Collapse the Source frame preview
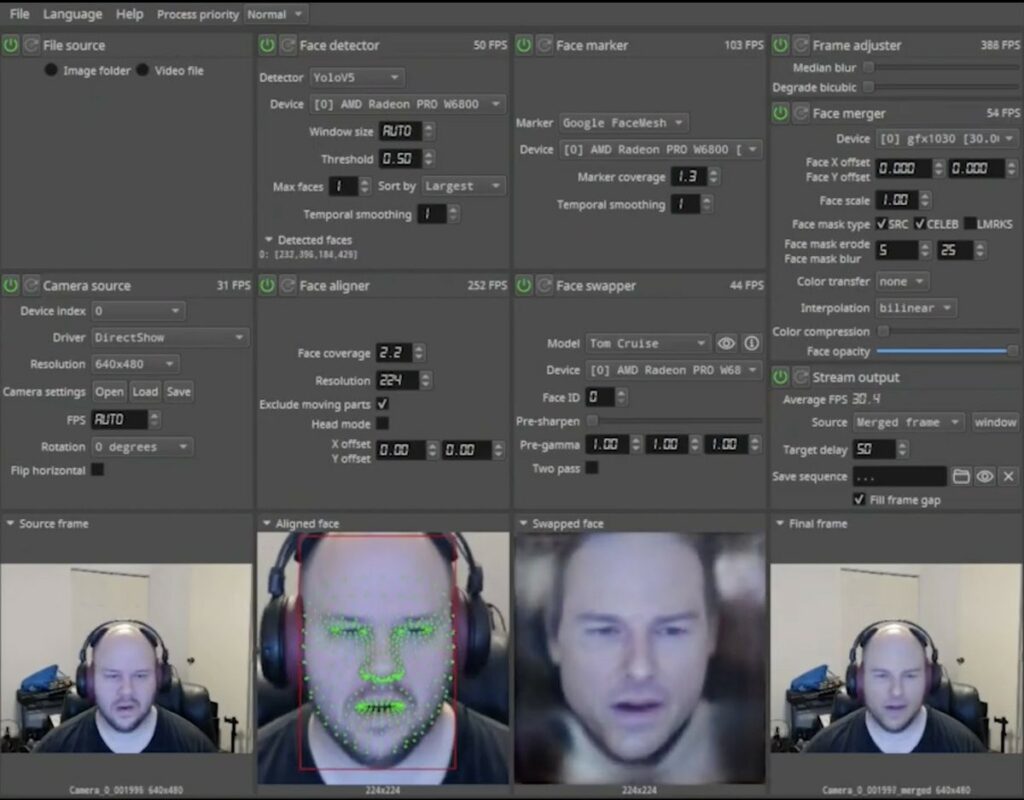Viewport: 1024px width, 800px height. (10, 523)
